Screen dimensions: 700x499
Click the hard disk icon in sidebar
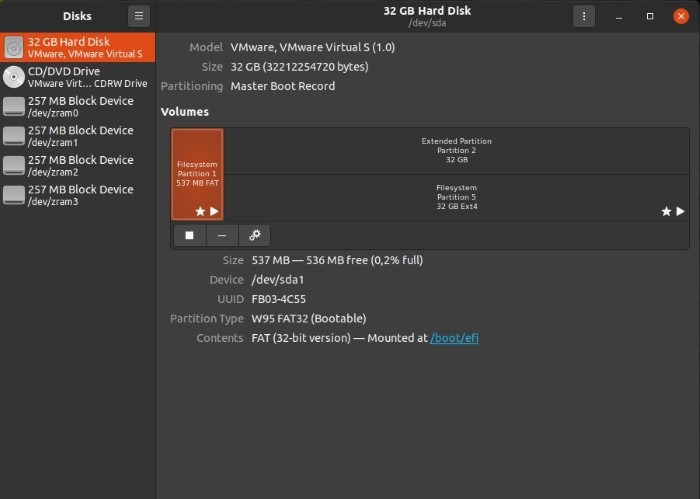click(x=14, y=47)
